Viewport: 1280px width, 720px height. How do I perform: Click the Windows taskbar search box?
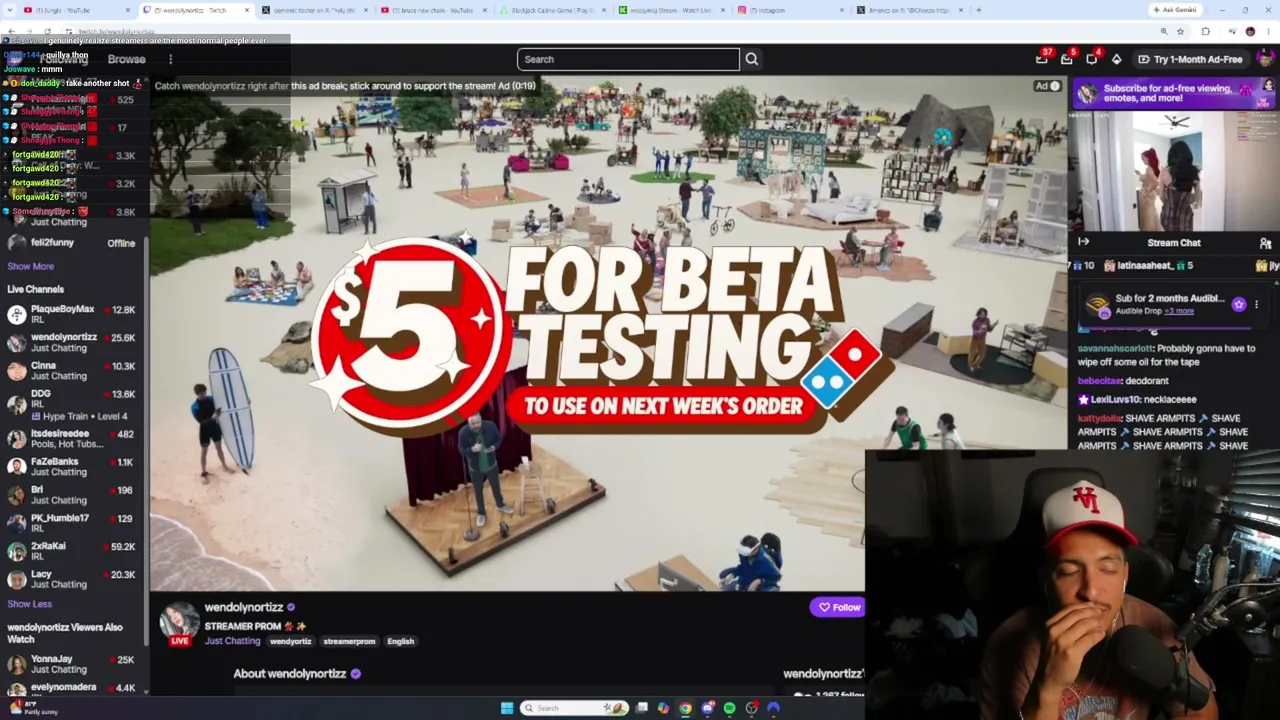[x=574, y=708]
